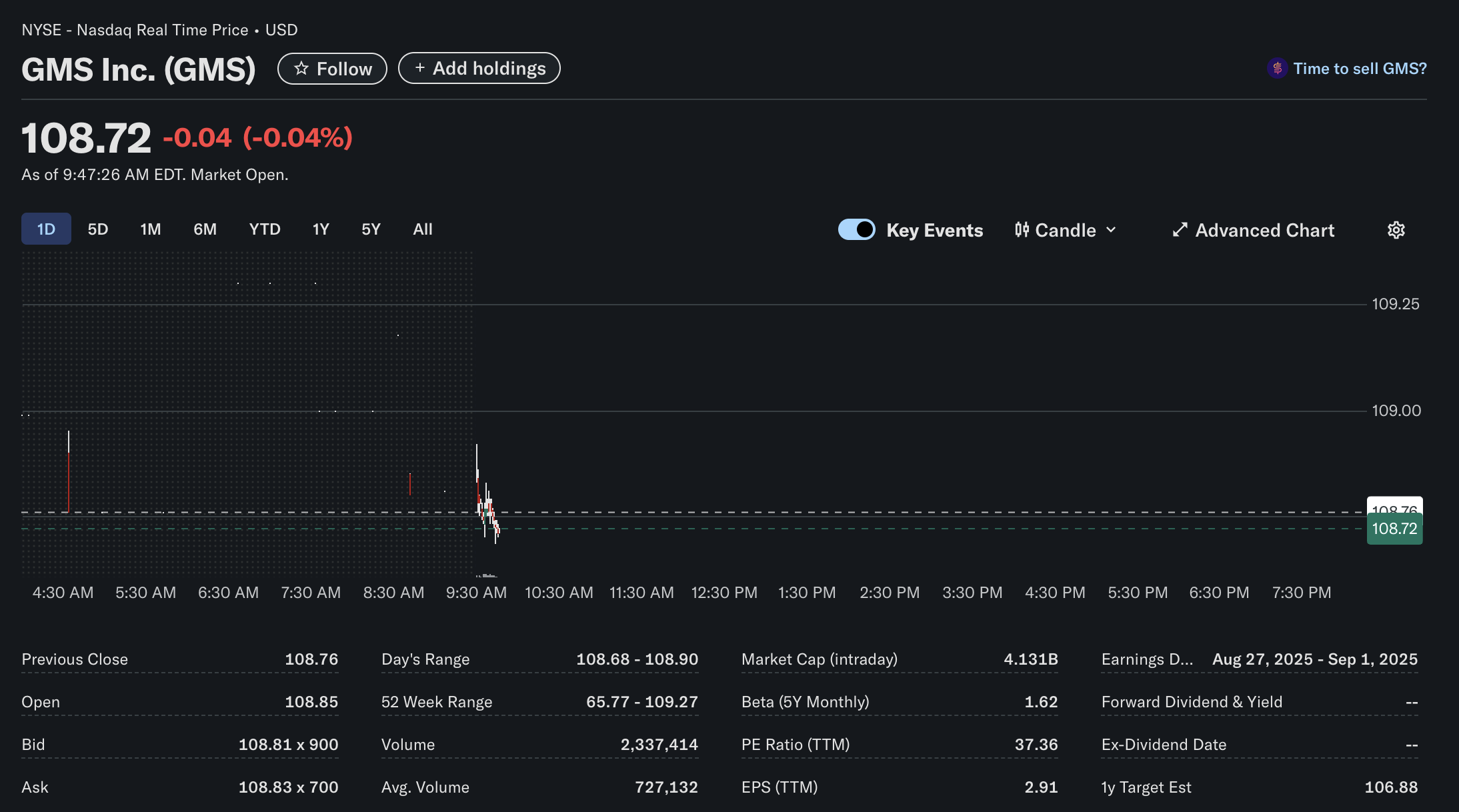The image size is (1459, 812).
Task: Click earnings date Aug 27, 2025 - Sep 1, 2025
Action: click(x=1315, y=659)
